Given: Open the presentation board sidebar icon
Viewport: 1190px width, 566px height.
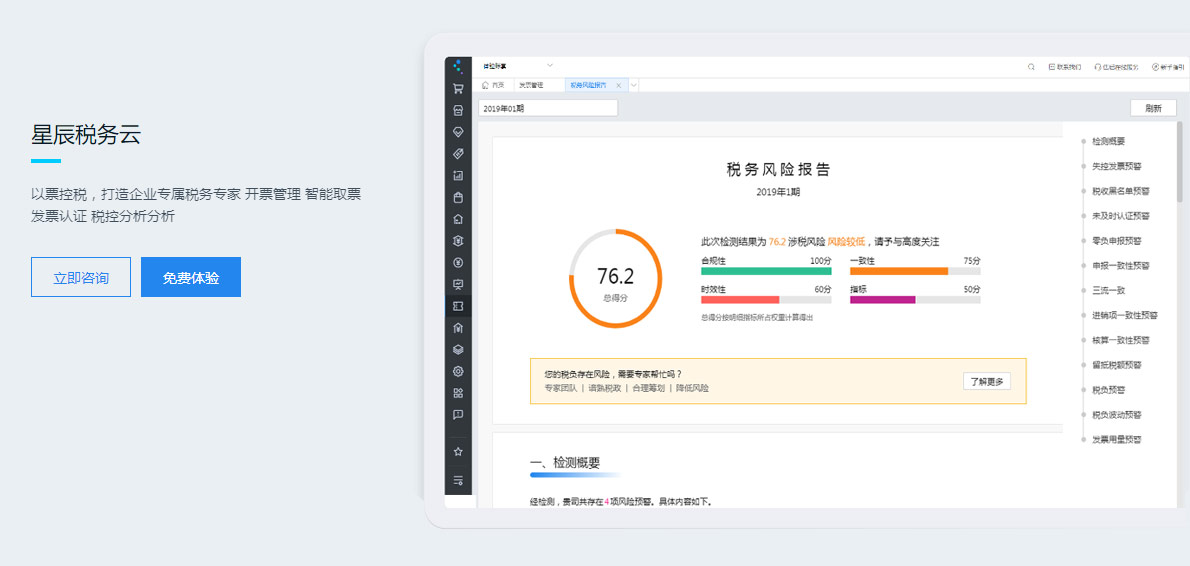Looking at the screenshot, I should click(458, 285).
